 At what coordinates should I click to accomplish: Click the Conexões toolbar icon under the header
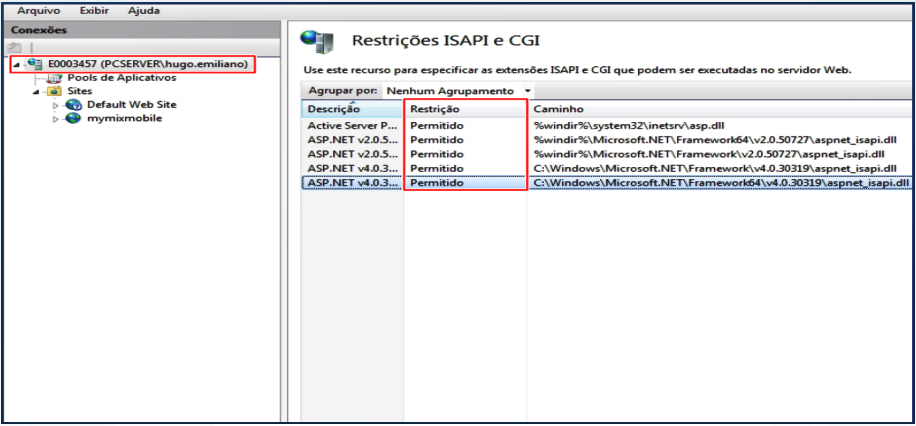[x=15, y=47]
